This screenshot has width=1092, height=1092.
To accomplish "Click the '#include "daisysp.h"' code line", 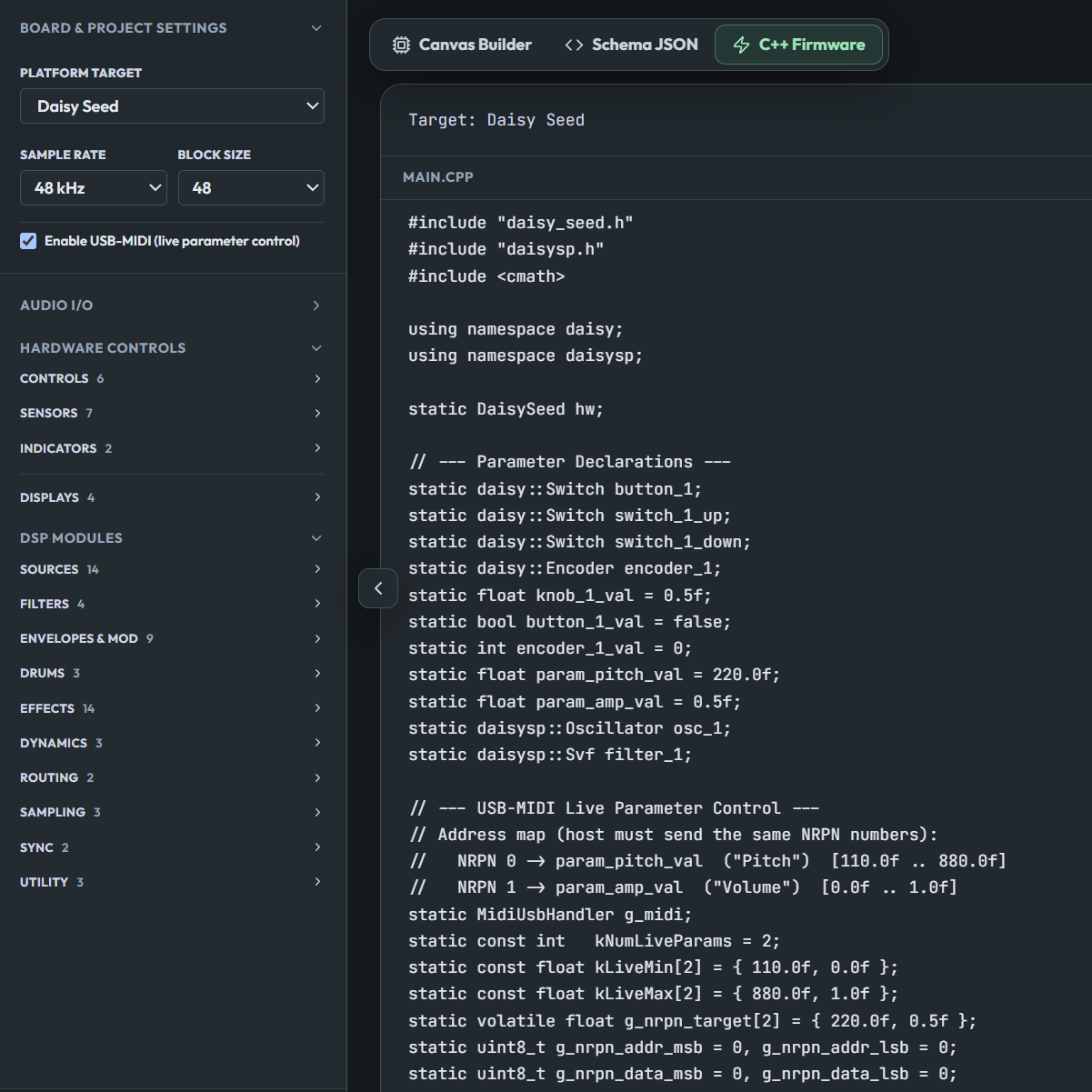I will tap(506, 249).
